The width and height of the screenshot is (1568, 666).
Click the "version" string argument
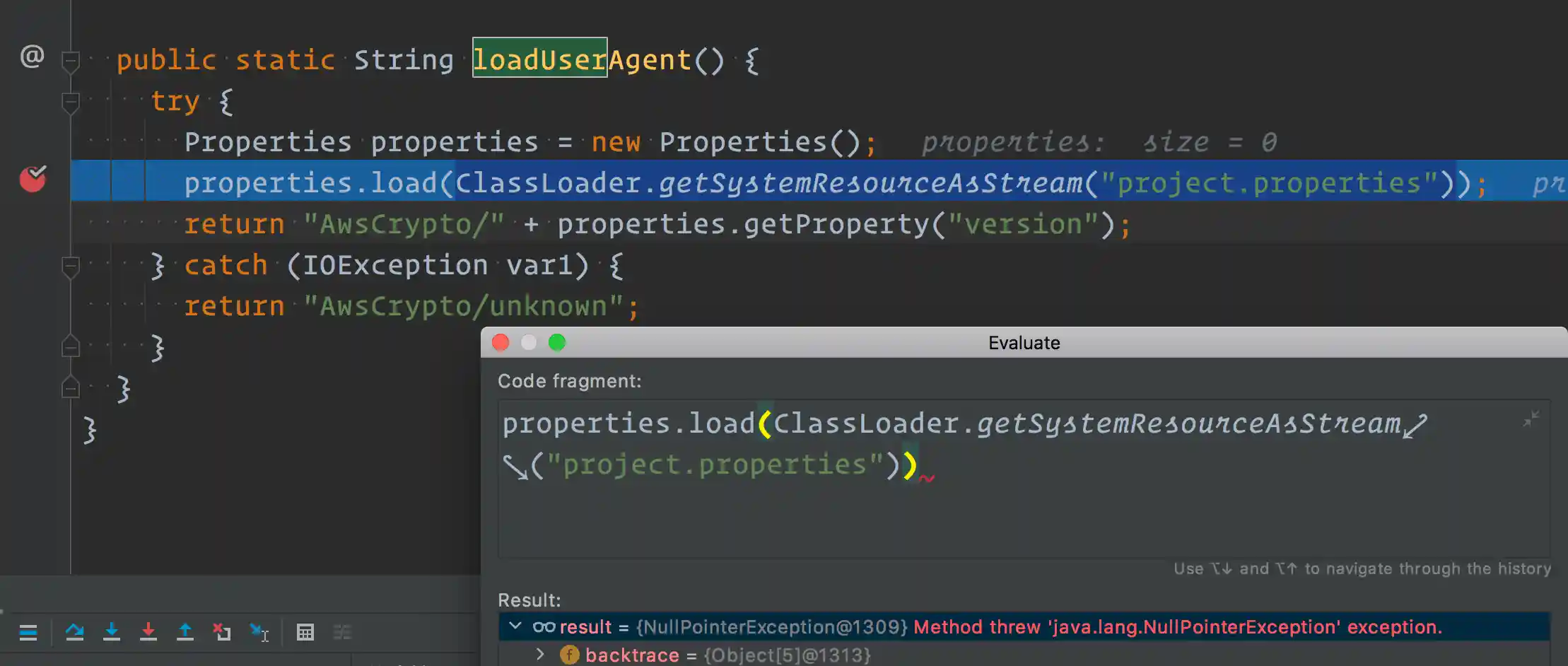(1023, 224)
